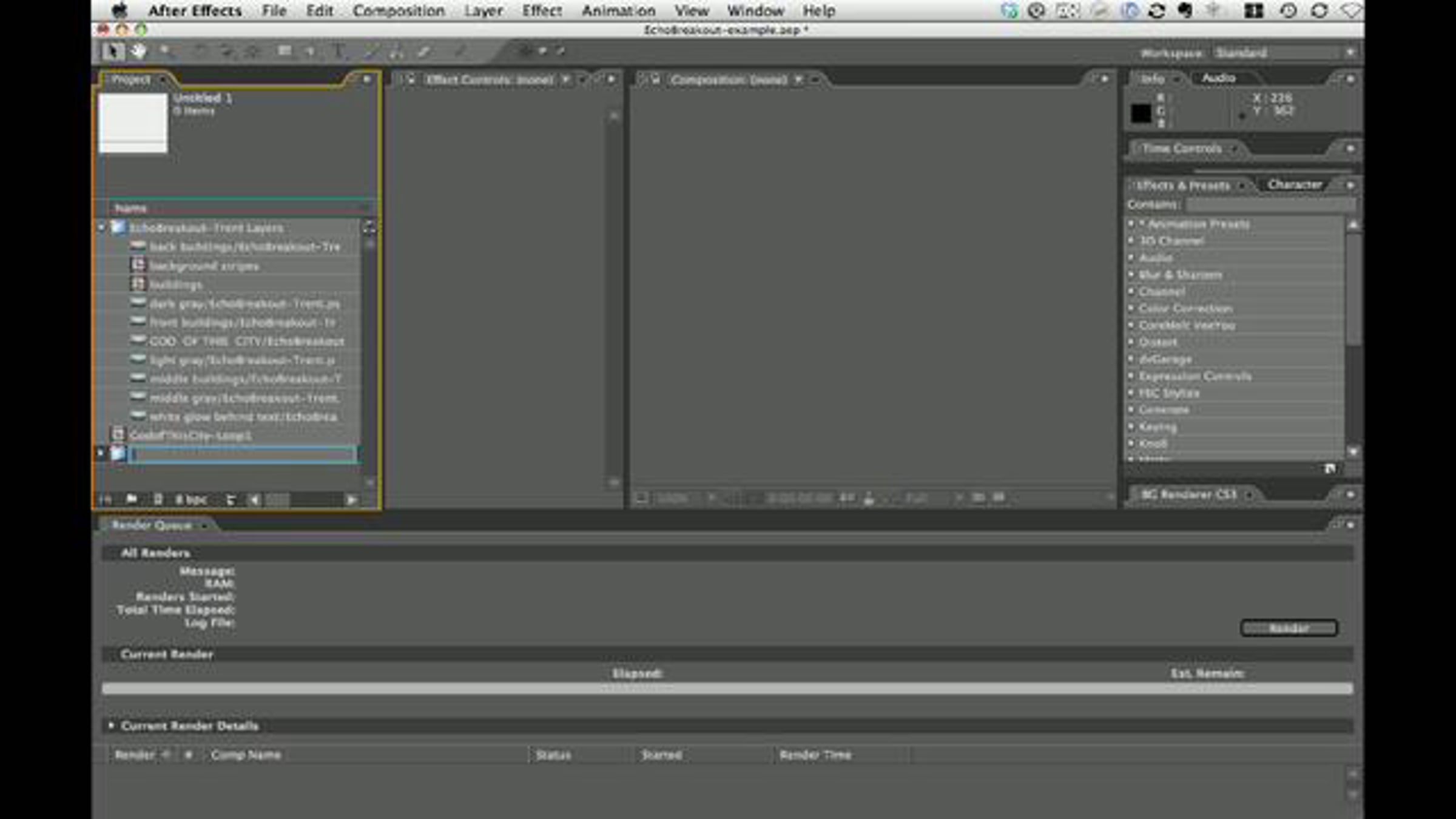Click the black color swatch in Info panel
Image resolution: width=1456 pixels, height=819 pixels.
(x=1141, y=113)
